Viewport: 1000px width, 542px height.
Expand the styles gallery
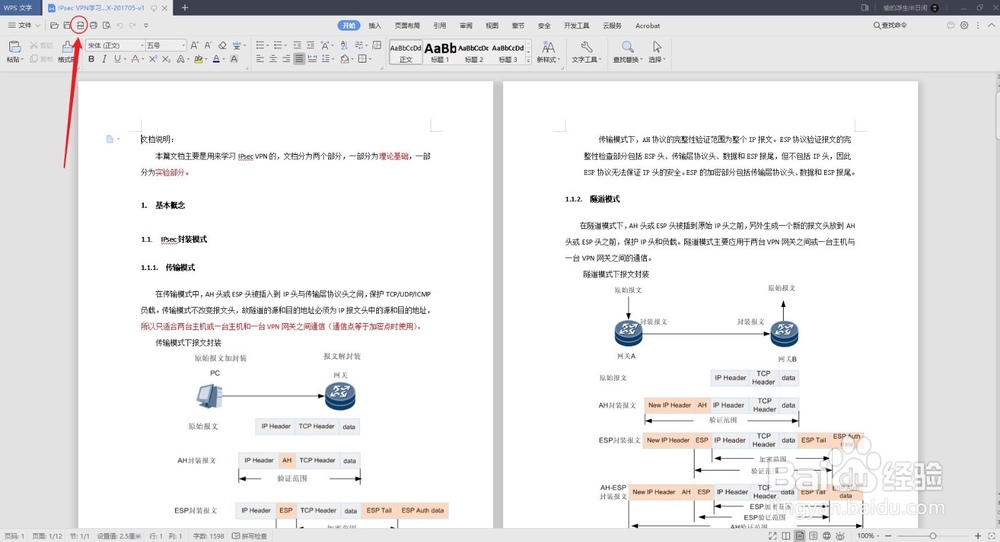pos(528,60)
